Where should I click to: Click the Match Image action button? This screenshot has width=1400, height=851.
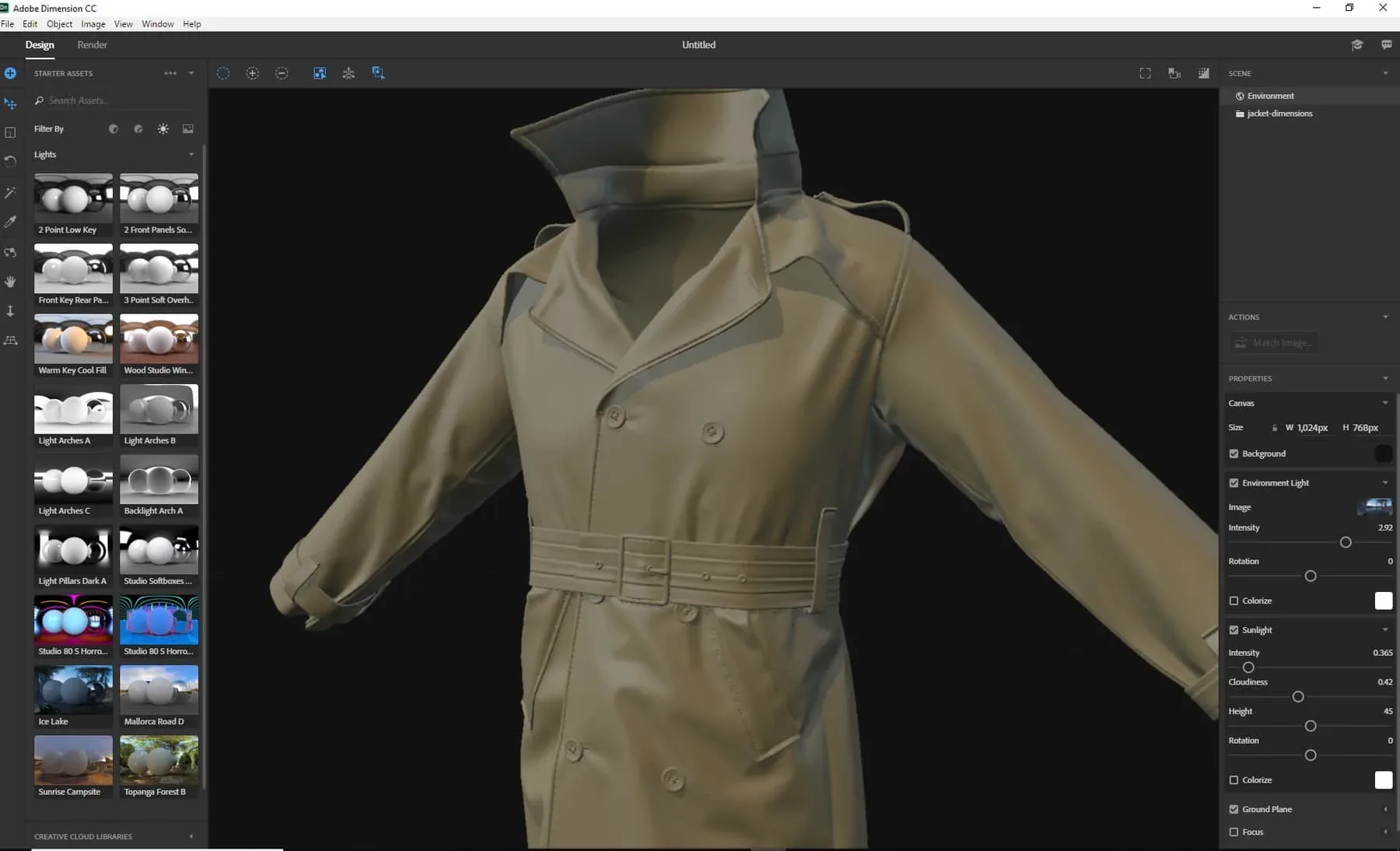(1273, 342)
